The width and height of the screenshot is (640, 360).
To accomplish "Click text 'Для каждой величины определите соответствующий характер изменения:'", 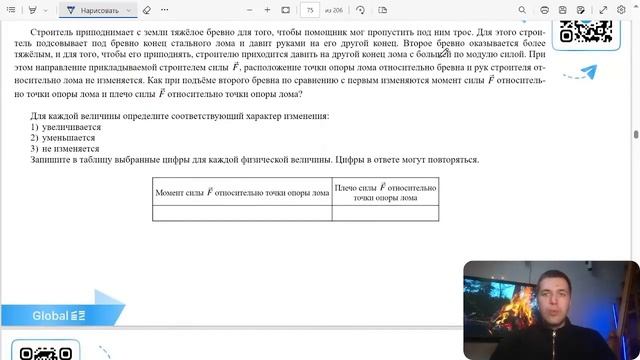I will point(180,116).
